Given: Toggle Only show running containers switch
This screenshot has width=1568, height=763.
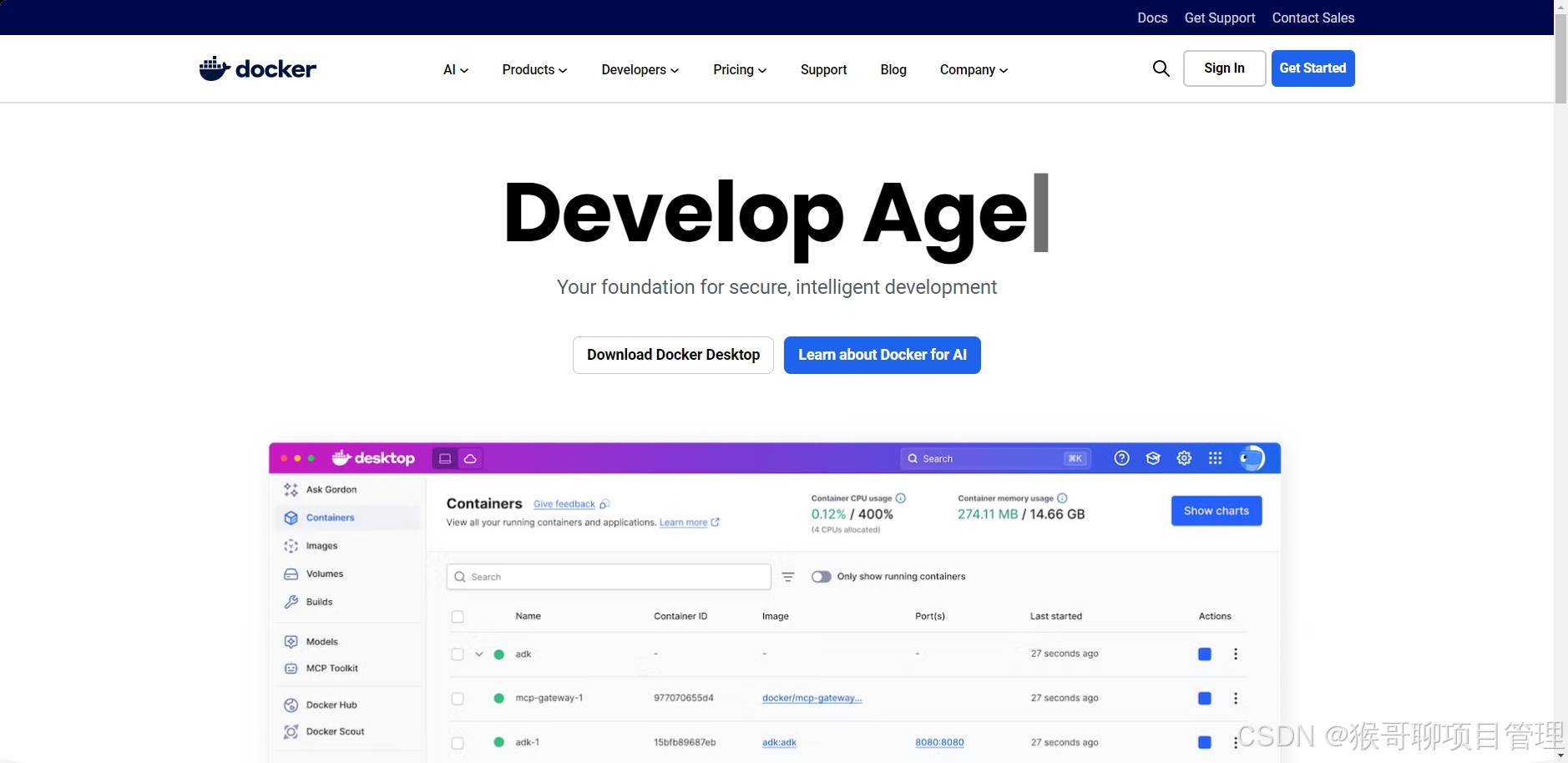Looking at the screenshot, I should [822, 577].
